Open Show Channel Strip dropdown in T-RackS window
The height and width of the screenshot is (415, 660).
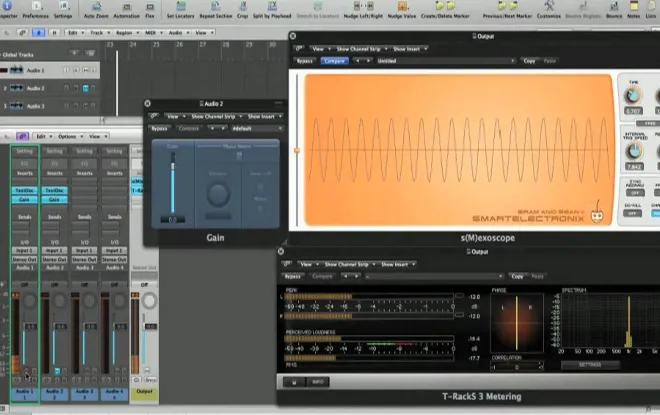(x=349, y=264)
